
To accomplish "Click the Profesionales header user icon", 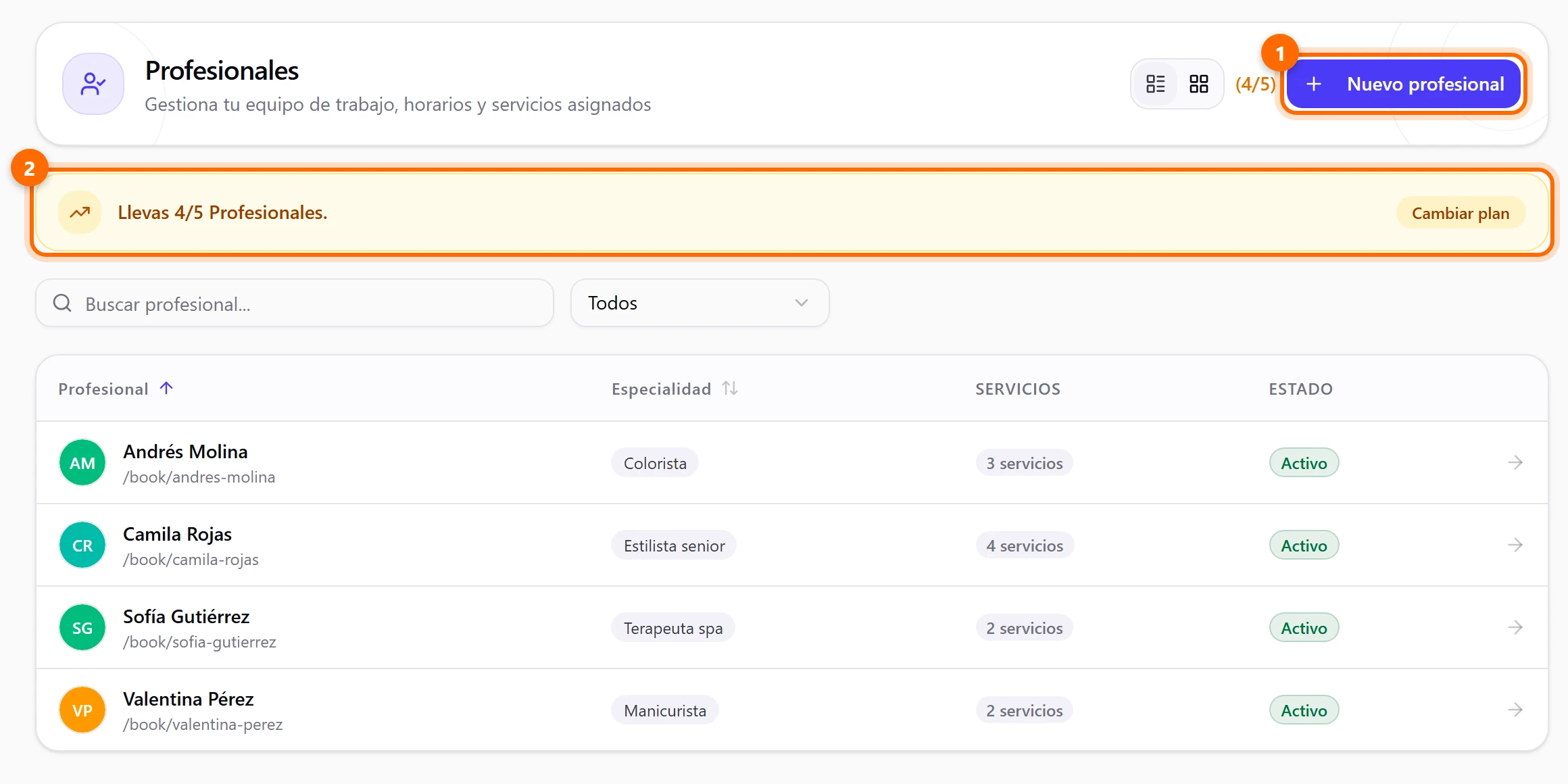I will (93, 84).
